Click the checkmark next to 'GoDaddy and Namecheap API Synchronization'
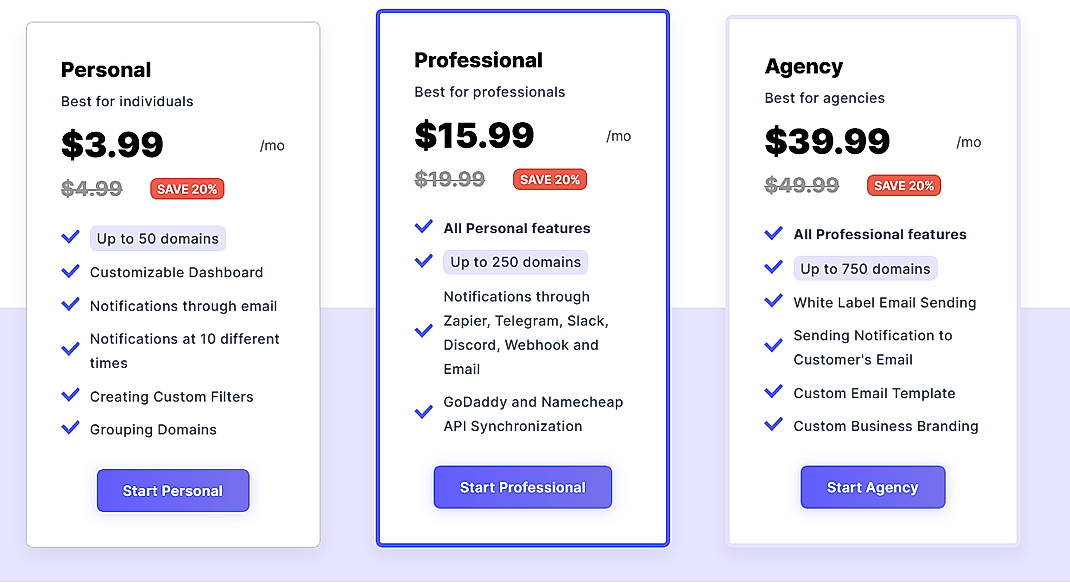This screenshot has width=1070, height=583. (x=423, y=411)
